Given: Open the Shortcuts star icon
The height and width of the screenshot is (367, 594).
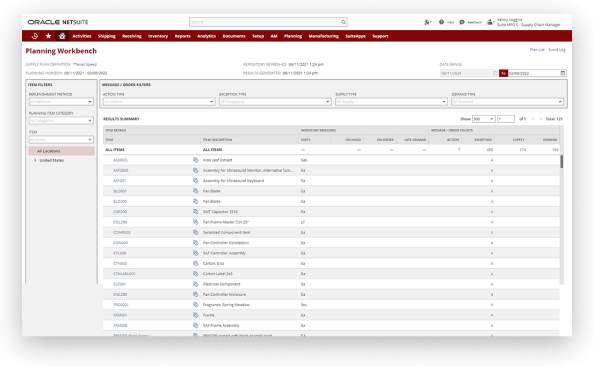Looking at the screenshot, I should pos(48,36).
